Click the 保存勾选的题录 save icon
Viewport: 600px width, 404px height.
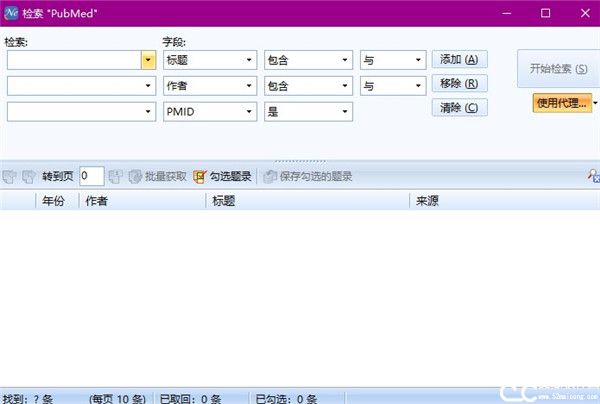pos(270,177)
